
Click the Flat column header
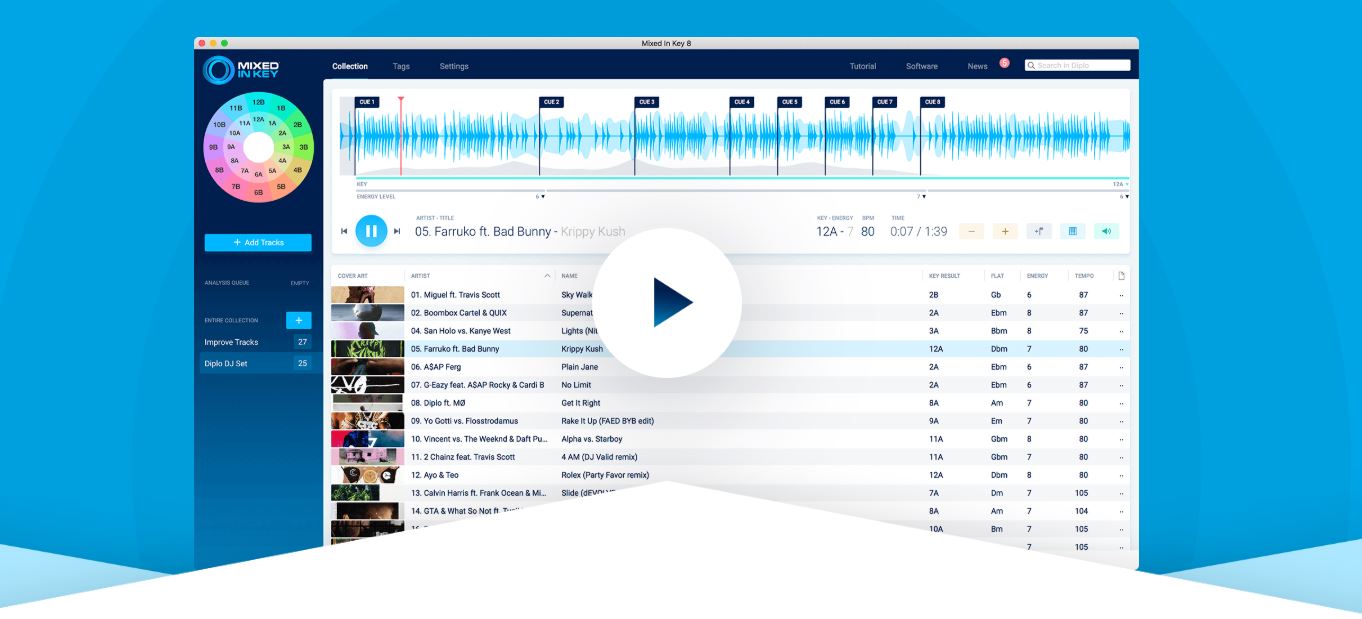[x=997, y=276]
